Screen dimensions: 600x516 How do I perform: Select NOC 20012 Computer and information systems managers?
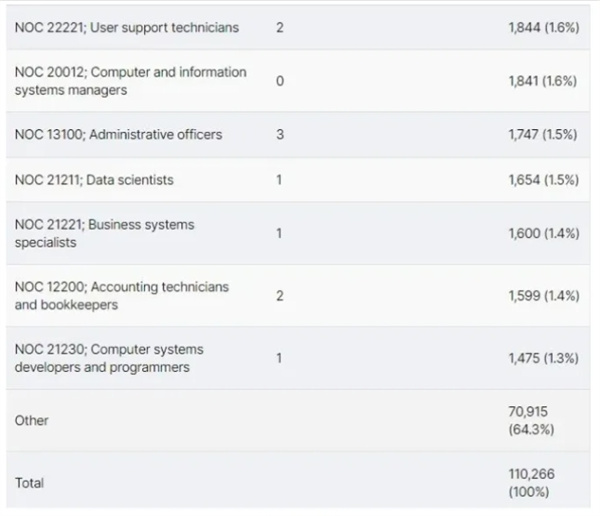coord(130,81)
